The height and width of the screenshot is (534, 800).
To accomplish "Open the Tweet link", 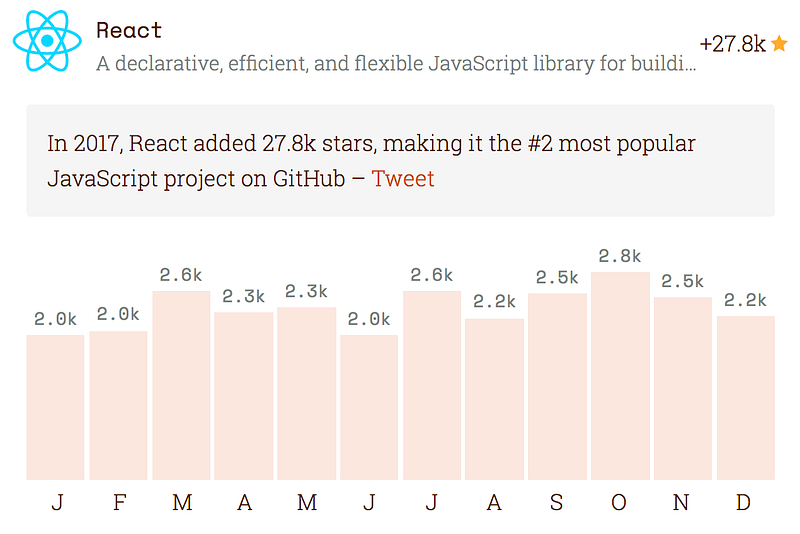I will tap(403, 179).
